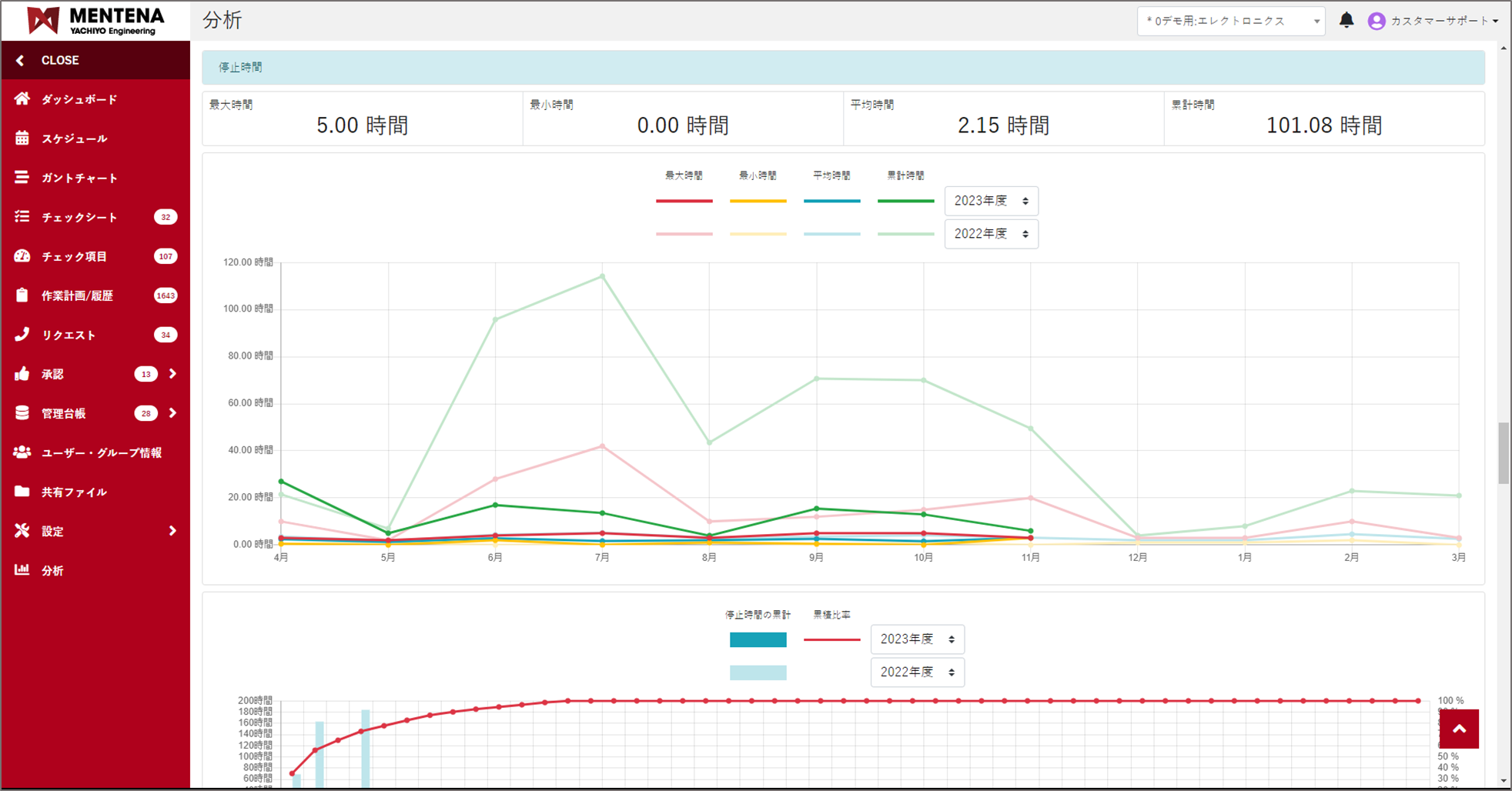Click the approval thumbs-up icon
The width and height of the screenshot is (1512, 791).
click(x=22, y=374)
